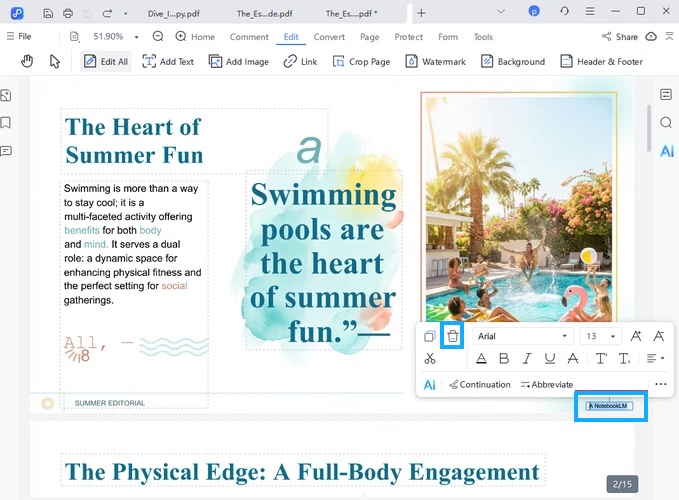Toggle underline formatting
The width and height of the screenshot is (679, 500).
point(550,359)
